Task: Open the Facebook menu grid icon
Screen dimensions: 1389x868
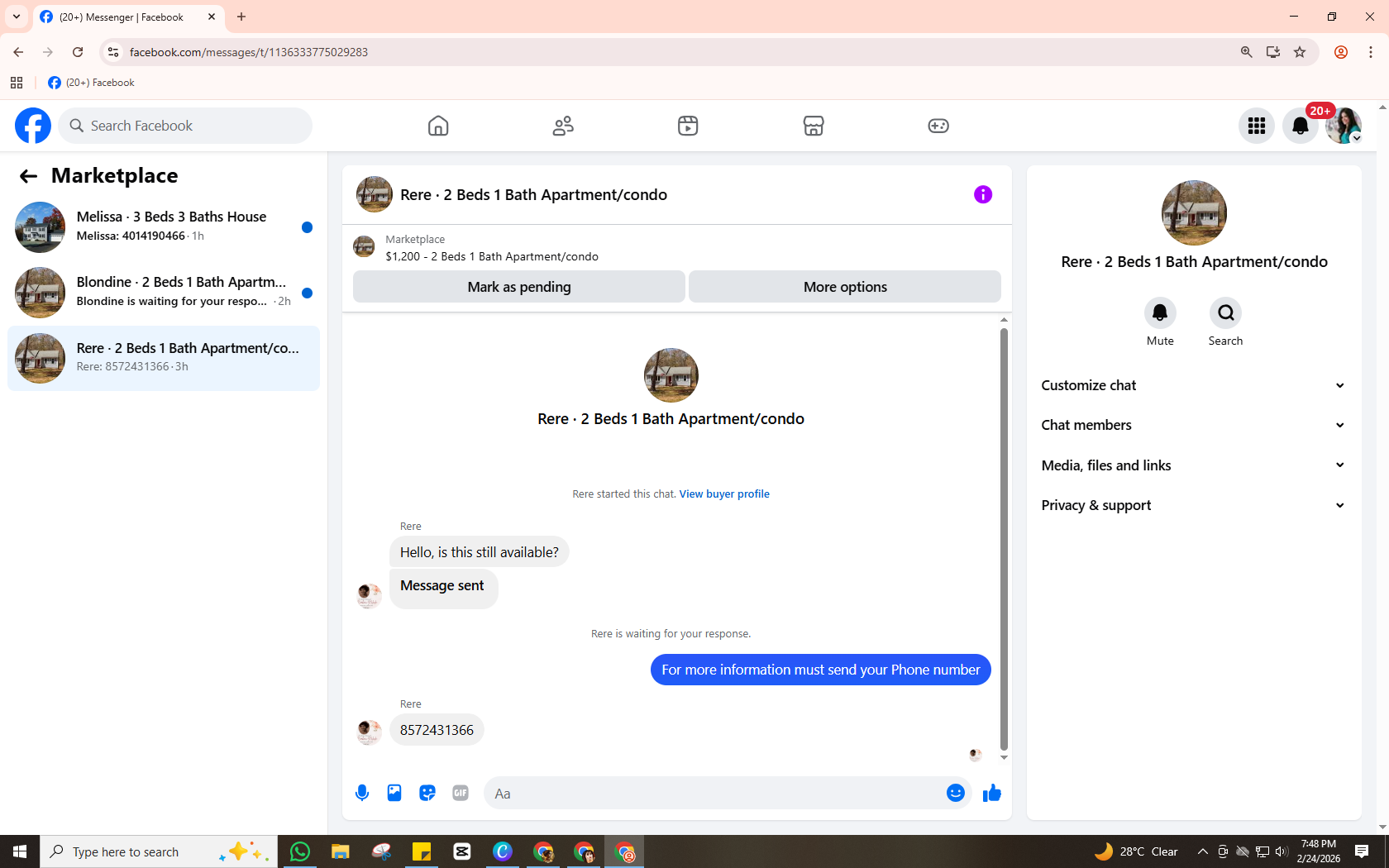Action: coord(1257,126)
